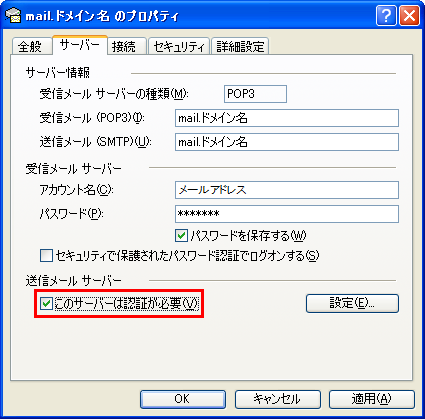Click the mail account icon in title bar
Image resolution: width=425 pixels, height=420 pixels.
pos(13,15)
